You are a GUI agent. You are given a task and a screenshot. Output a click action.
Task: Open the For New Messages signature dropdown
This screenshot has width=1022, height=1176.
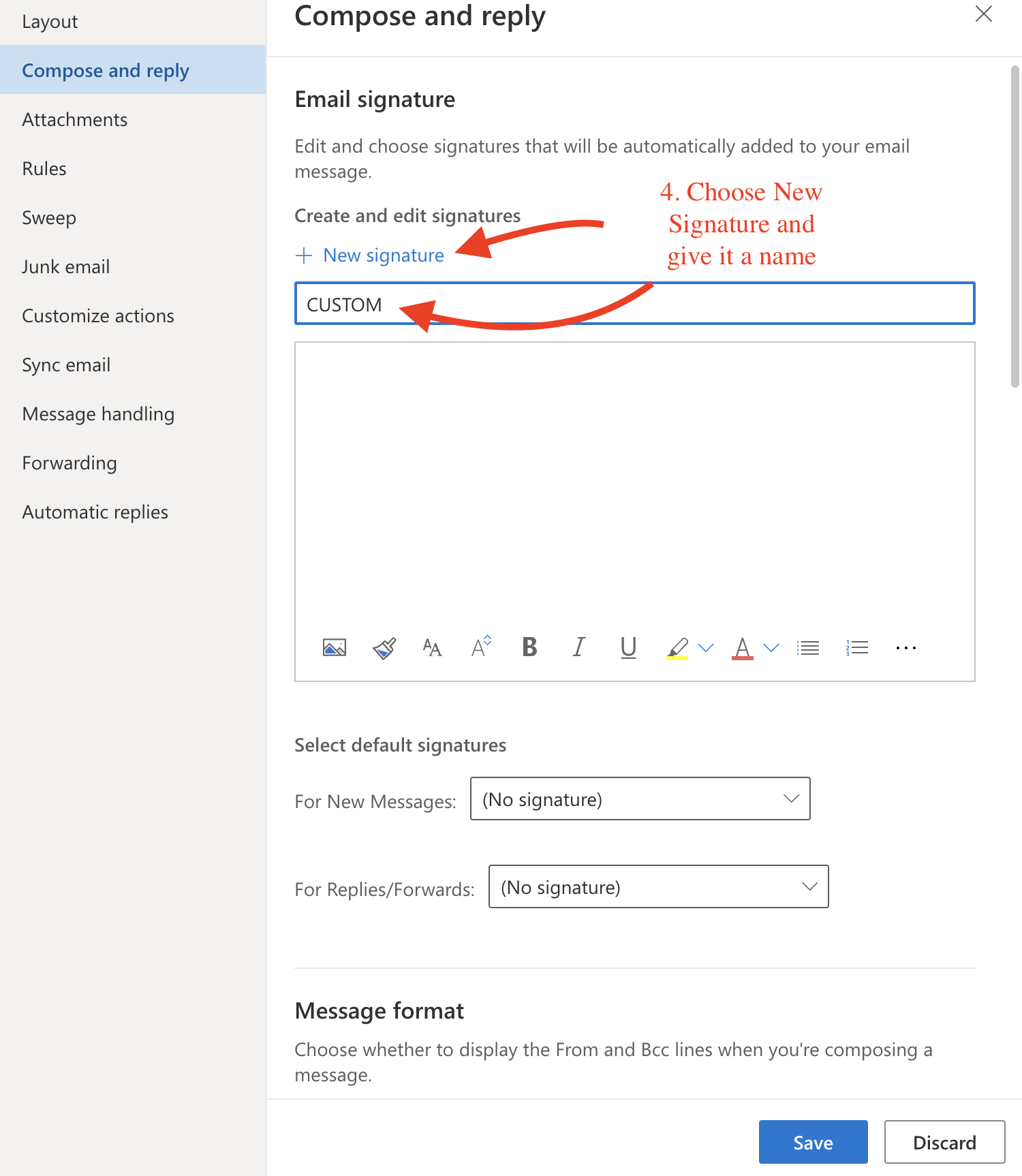coord(640,799)
